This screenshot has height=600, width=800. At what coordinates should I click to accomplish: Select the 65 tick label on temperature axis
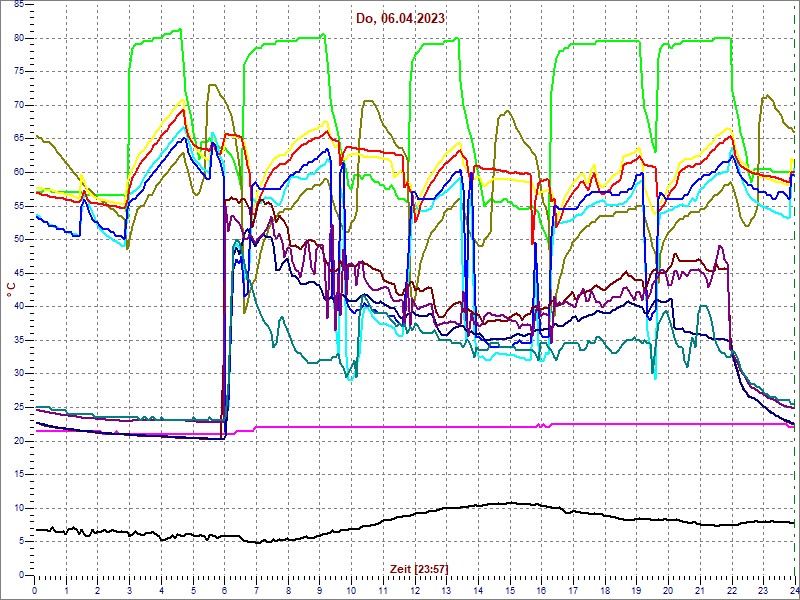[x=18, y=139]
